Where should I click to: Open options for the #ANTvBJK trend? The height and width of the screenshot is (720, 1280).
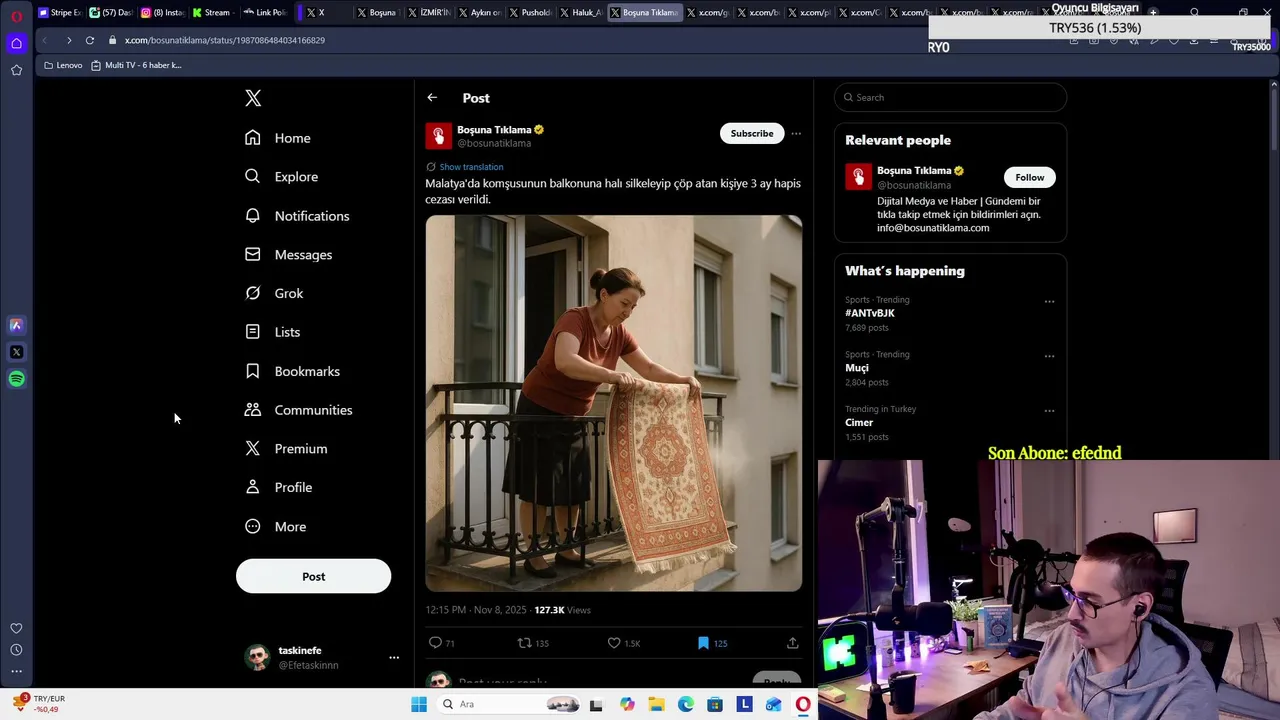pos(1049,301)
